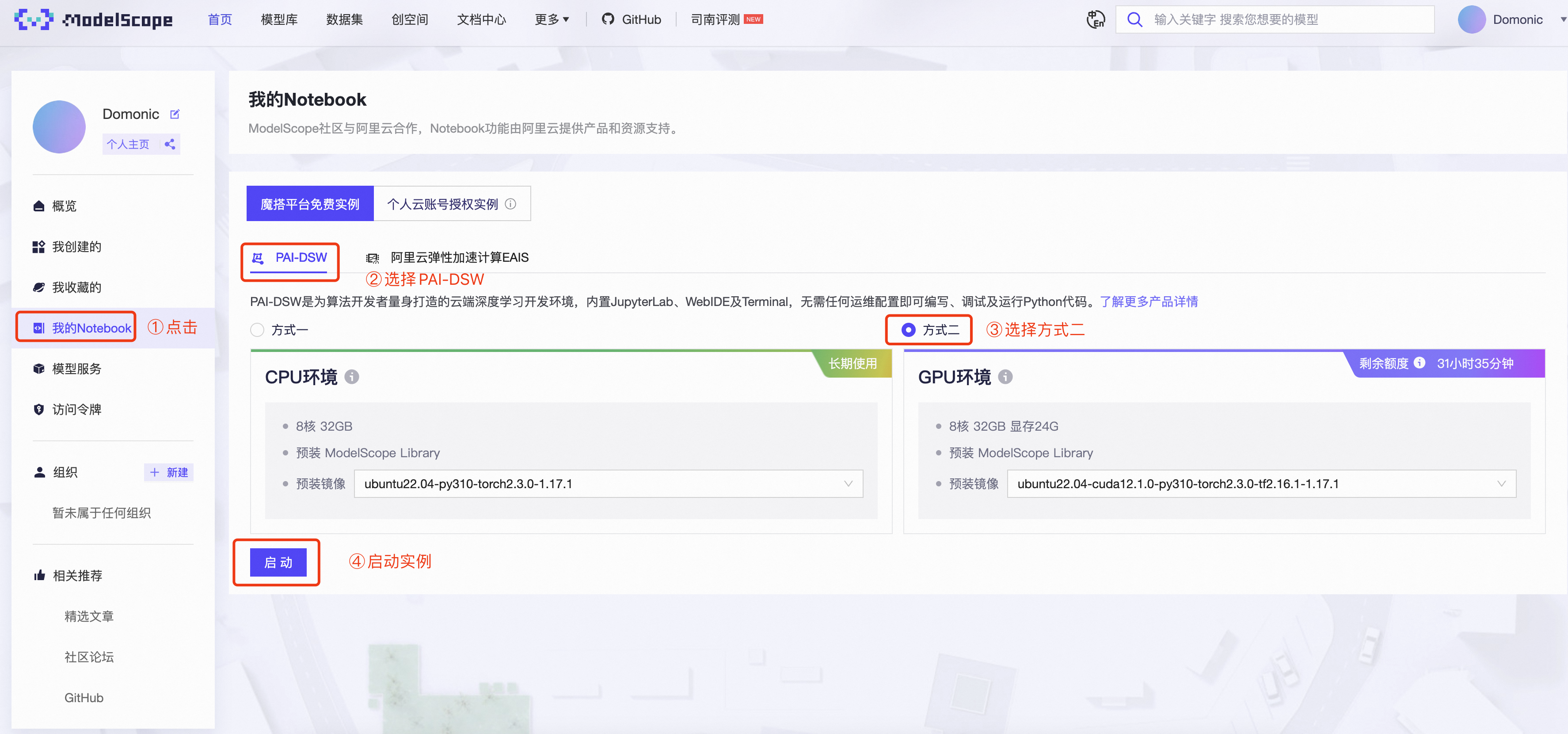Click info icon on 个人云账号授权实例 tab
This screenshot has width=1568, height=734.
(511, 204)
